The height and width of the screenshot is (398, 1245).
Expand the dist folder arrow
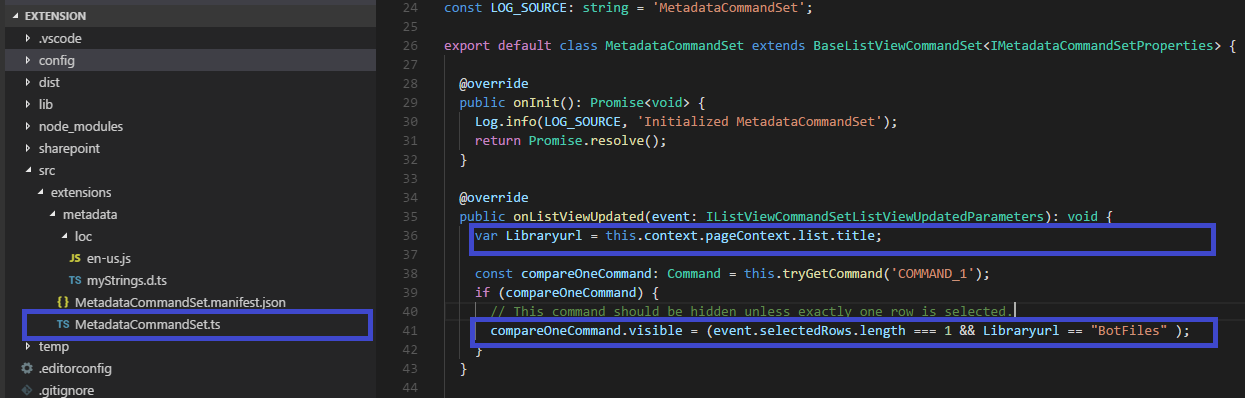pos(28,82)
